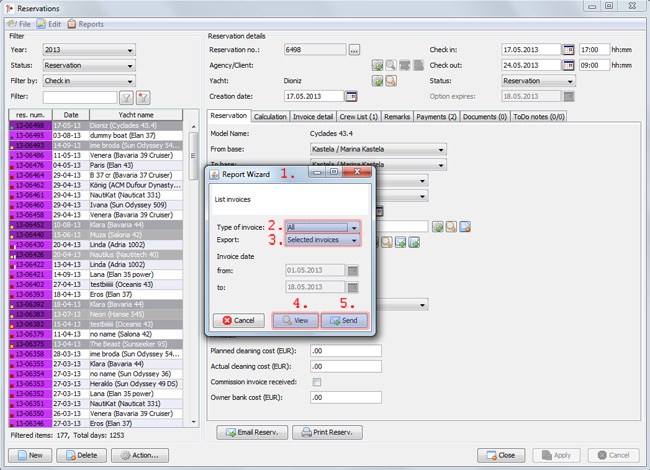The height and width of the screenshot is (470, 650).
Task: Click the Delete button
Action: tap(82, 455)
